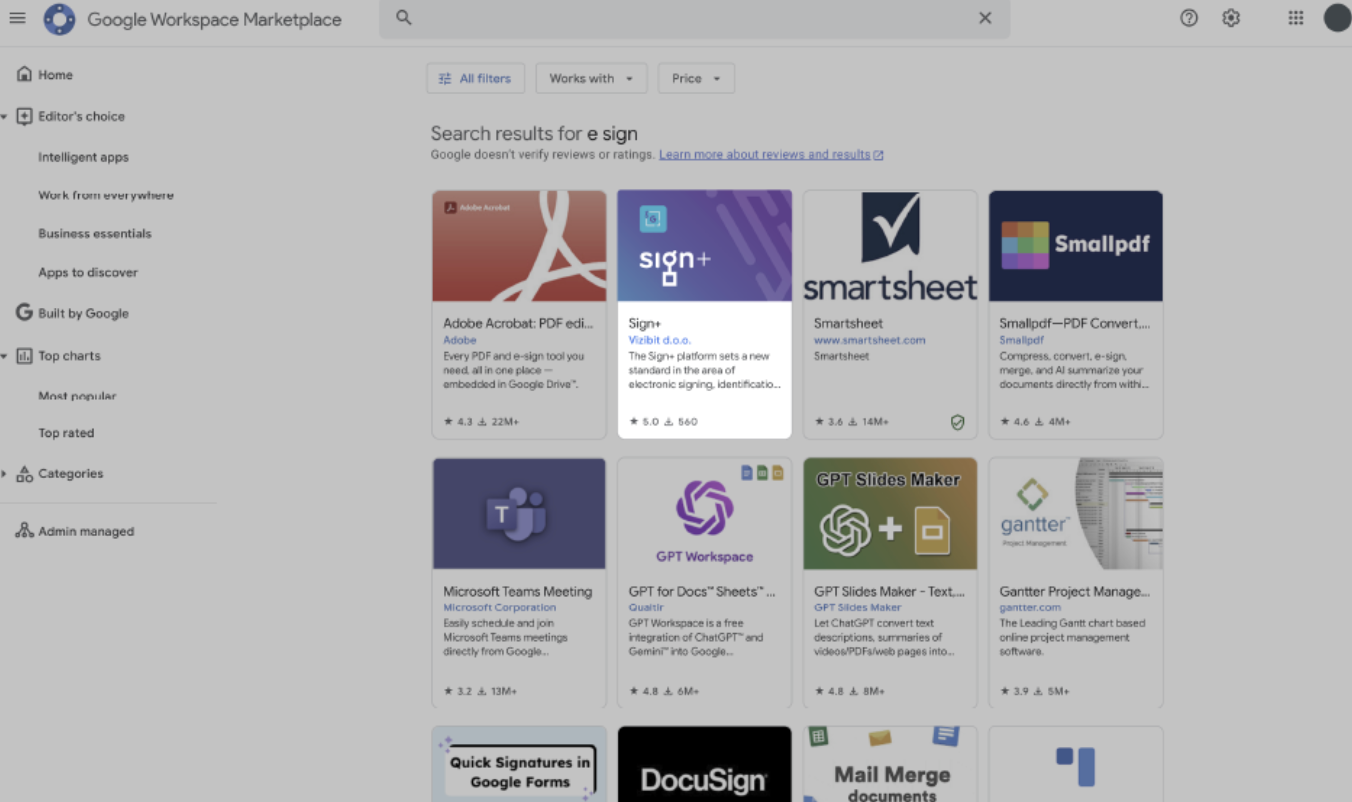Image resolution: width=1352 pixels, height=802 pixels.
Task: Click the Smartsheet verified shield badge
Action: point(957,422)
